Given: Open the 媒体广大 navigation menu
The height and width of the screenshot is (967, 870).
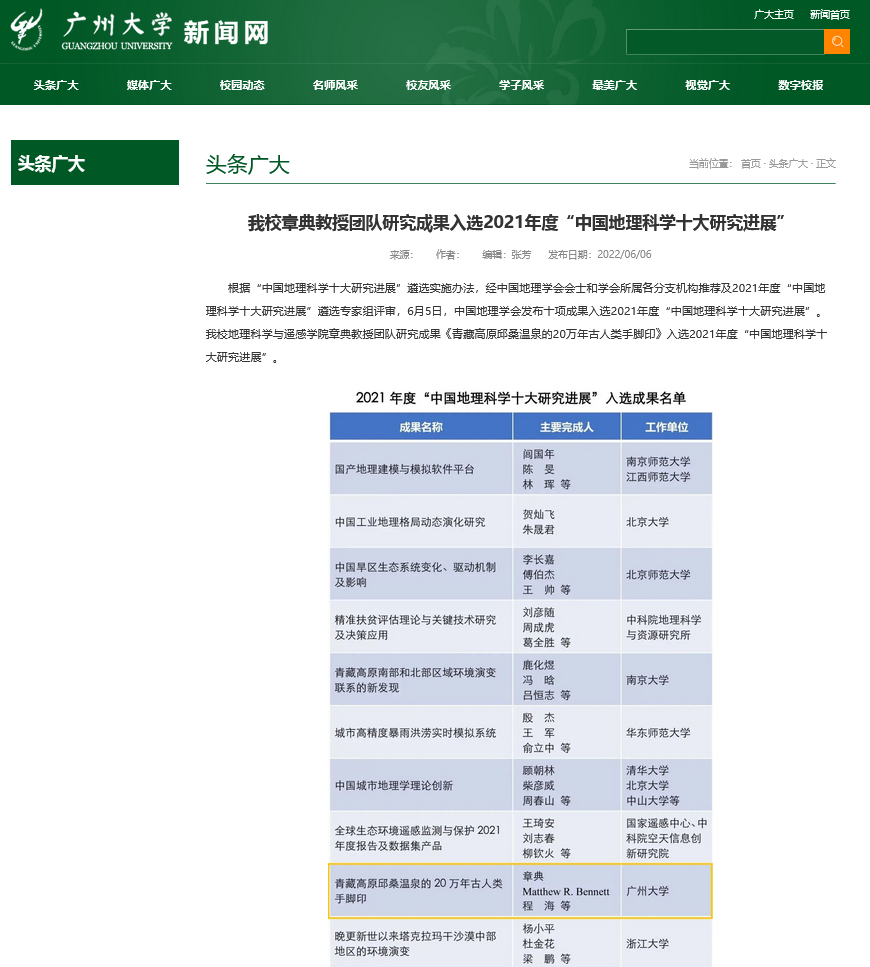Looking at the screenshot, I should (x=149, y=85).
